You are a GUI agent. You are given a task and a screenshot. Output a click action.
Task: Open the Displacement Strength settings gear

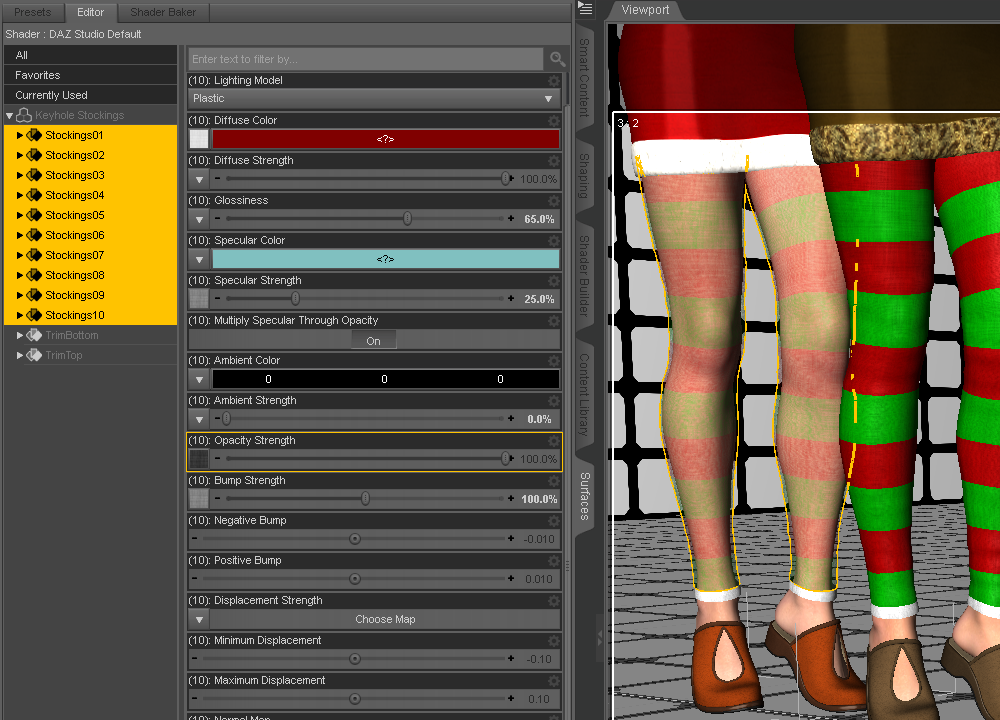point(554,601)
